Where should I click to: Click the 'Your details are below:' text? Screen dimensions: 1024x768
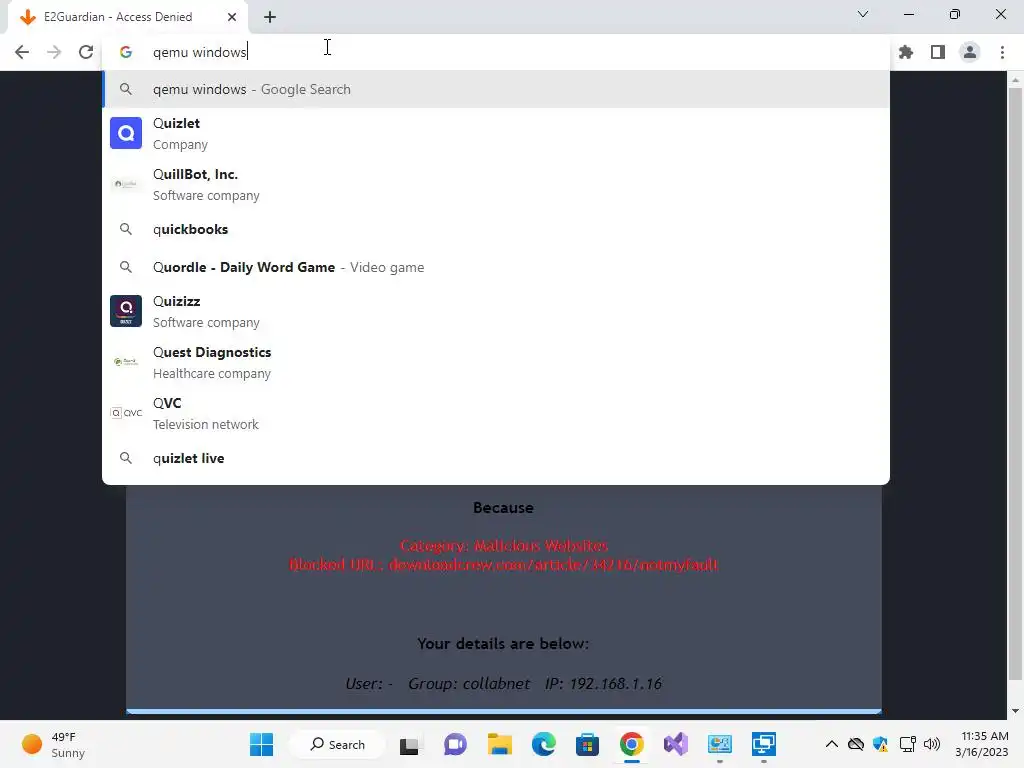point(503,644)
